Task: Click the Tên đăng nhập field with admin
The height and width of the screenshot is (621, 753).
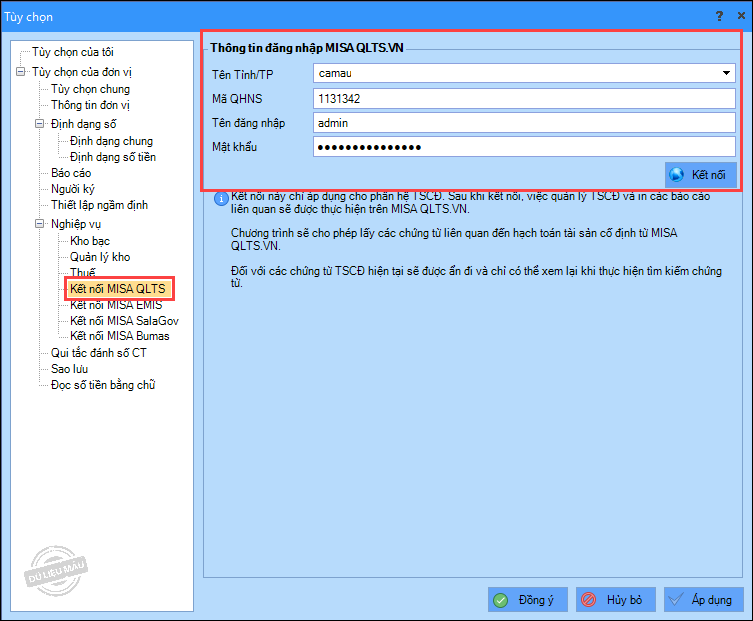Action: tap(524, 122)
